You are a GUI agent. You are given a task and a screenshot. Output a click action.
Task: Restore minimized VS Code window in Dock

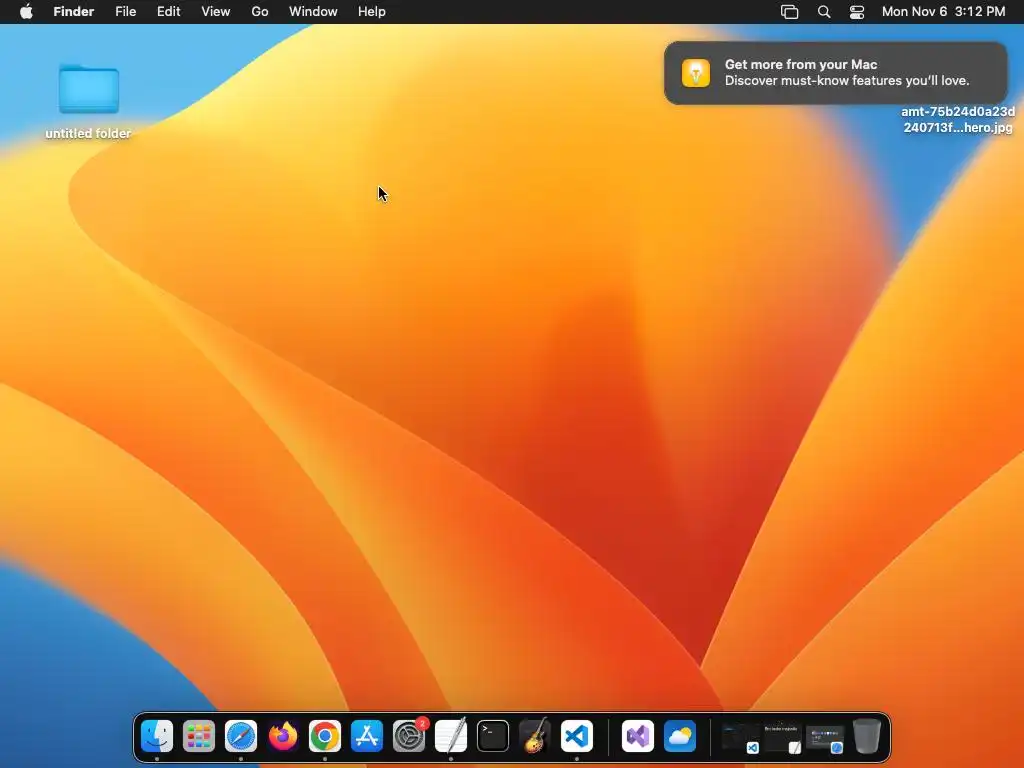tap(741, 738)
